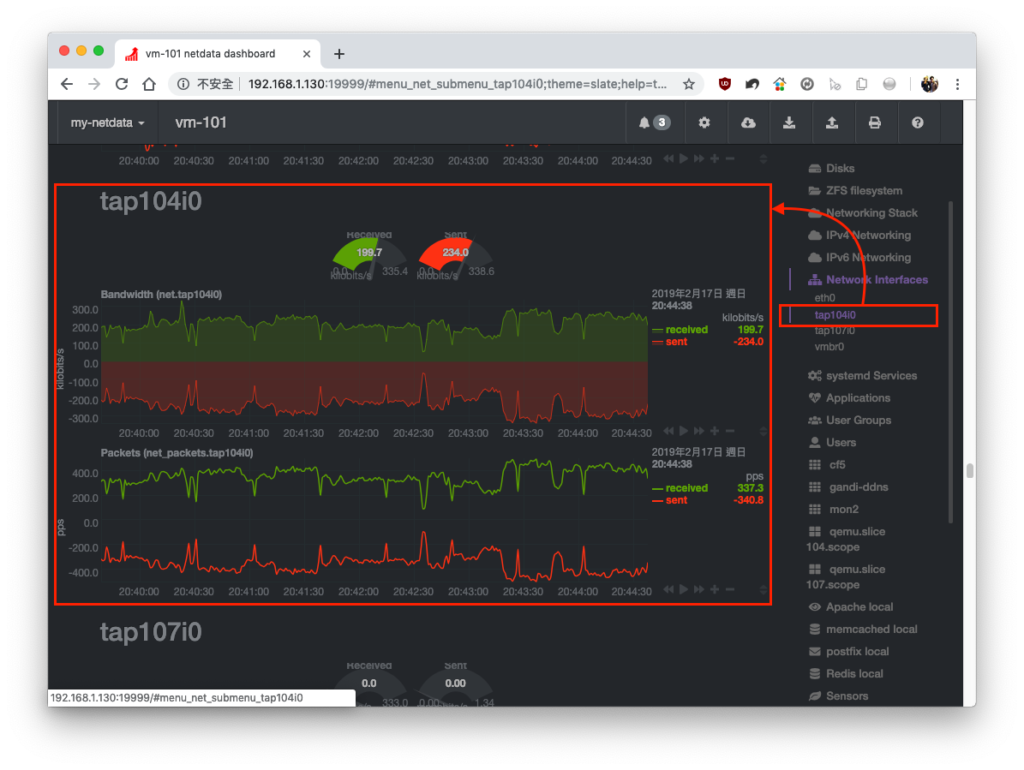The image size is (1024, 770).
Task: Click the export snapshot download icon
Action: point(789,123)
